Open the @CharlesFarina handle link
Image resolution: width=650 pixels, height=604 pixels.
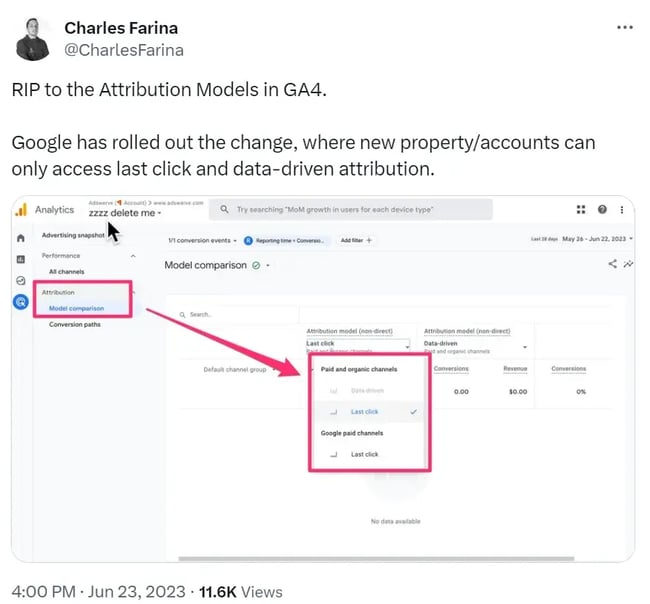[x=124, y=49]
